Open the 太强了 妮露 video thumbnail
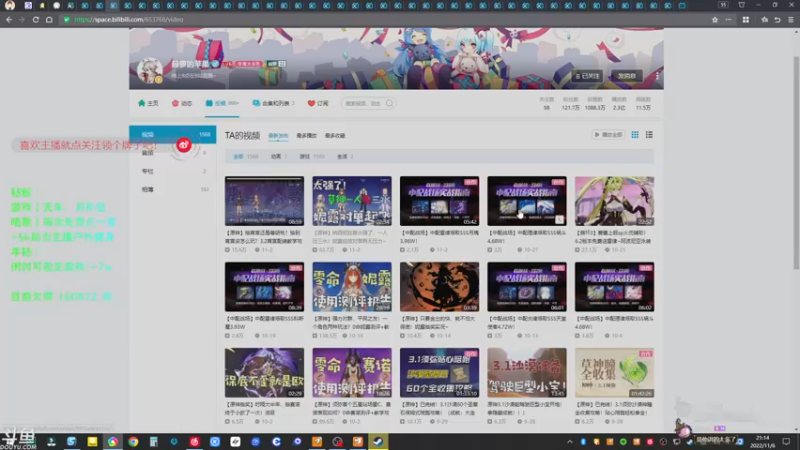 (352, 201)
